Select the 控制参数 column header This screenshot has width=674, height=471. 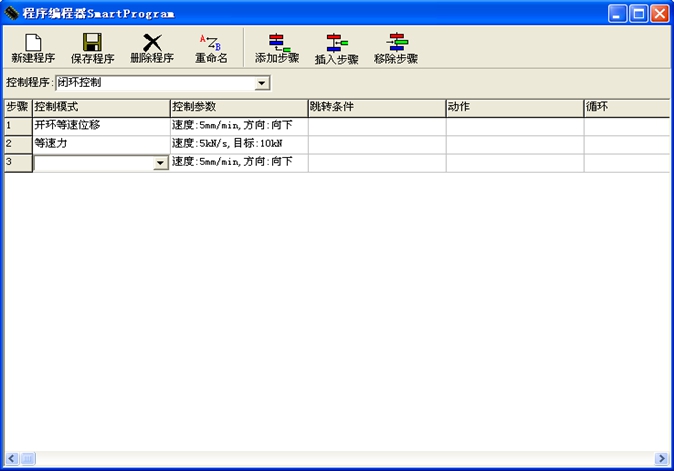[x=238, y=107]
